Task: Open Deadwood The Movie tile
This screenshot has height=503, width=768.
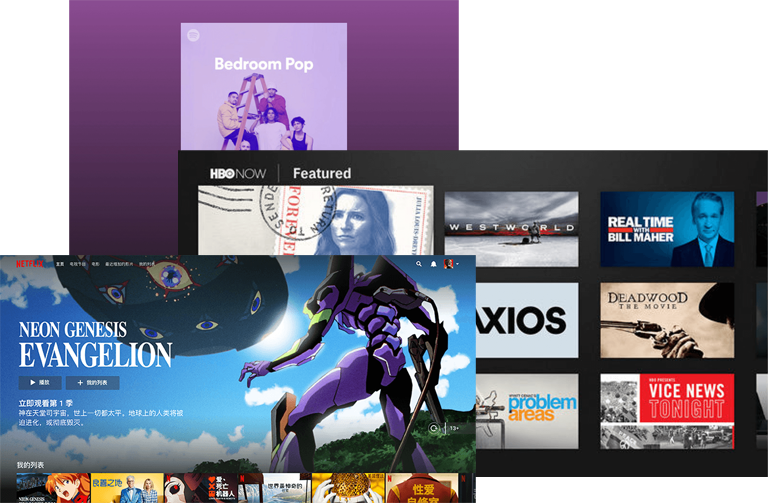Action: click(x=666, y=320)
